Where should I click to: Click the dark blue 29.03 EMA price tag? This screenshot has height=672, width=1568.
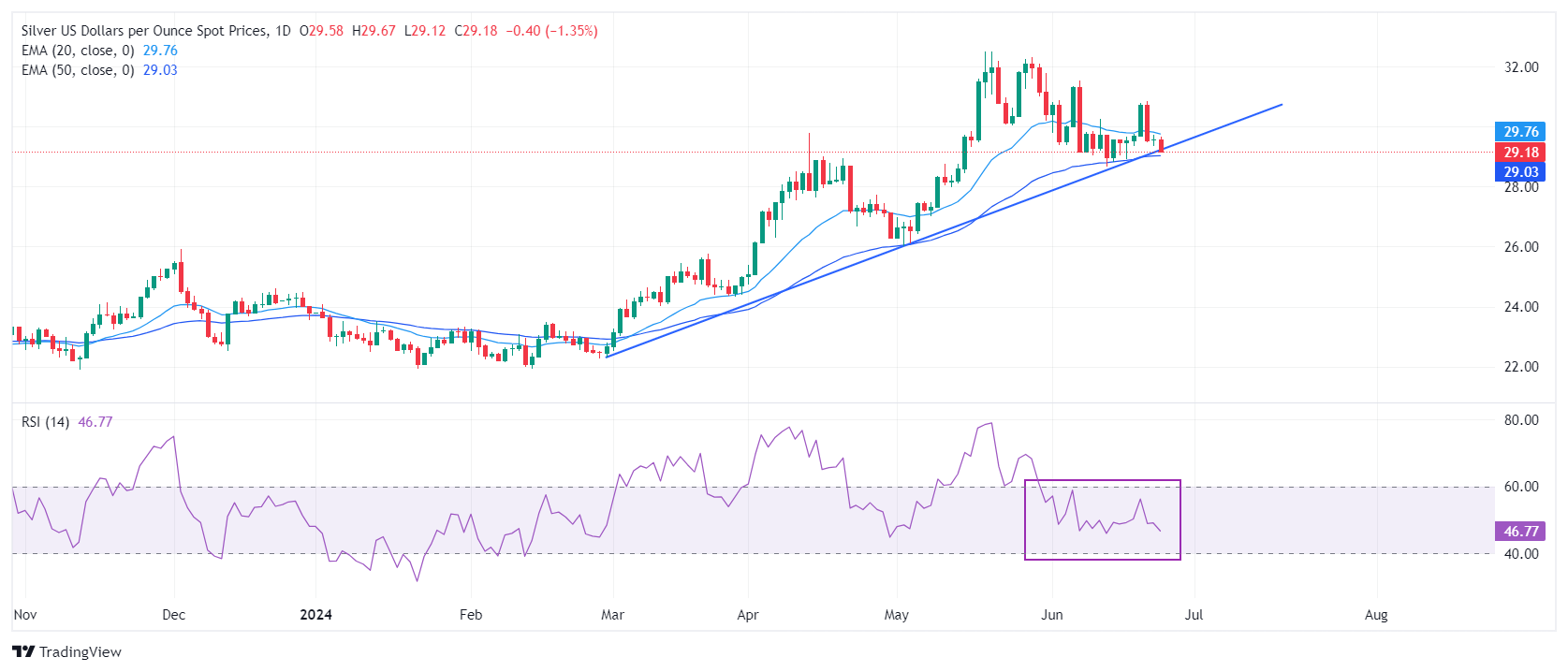pos(1520,172)
